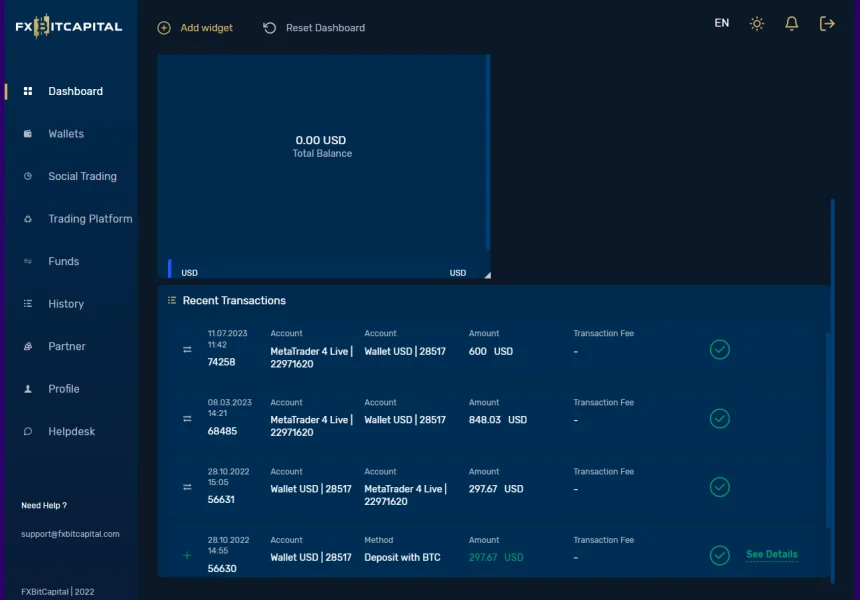
Task: Click the Helpdesk chat icon
Action: [28, 431]
